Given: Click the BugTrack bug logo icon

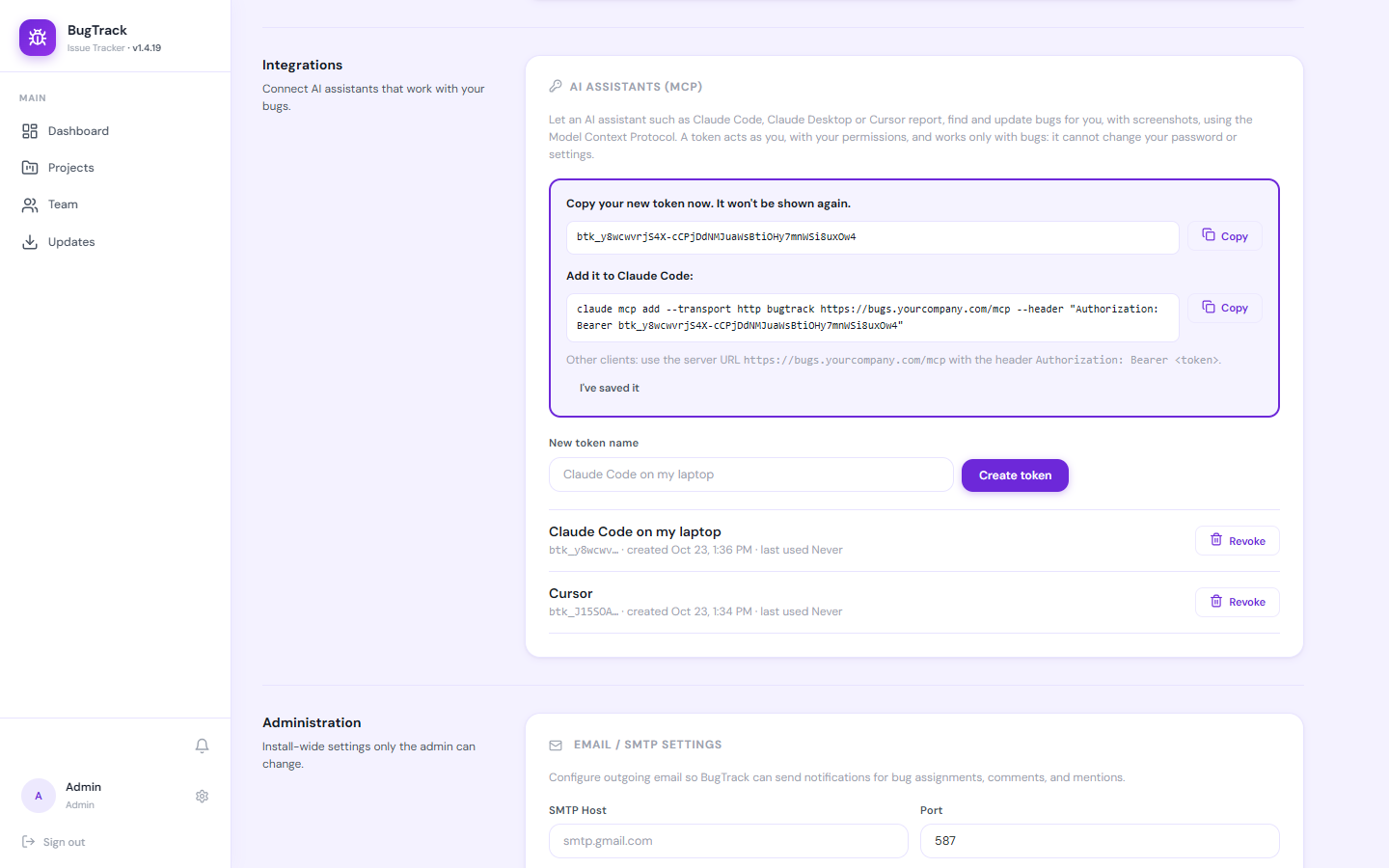Looking at the screenshot, I should [x=38, y=38].
